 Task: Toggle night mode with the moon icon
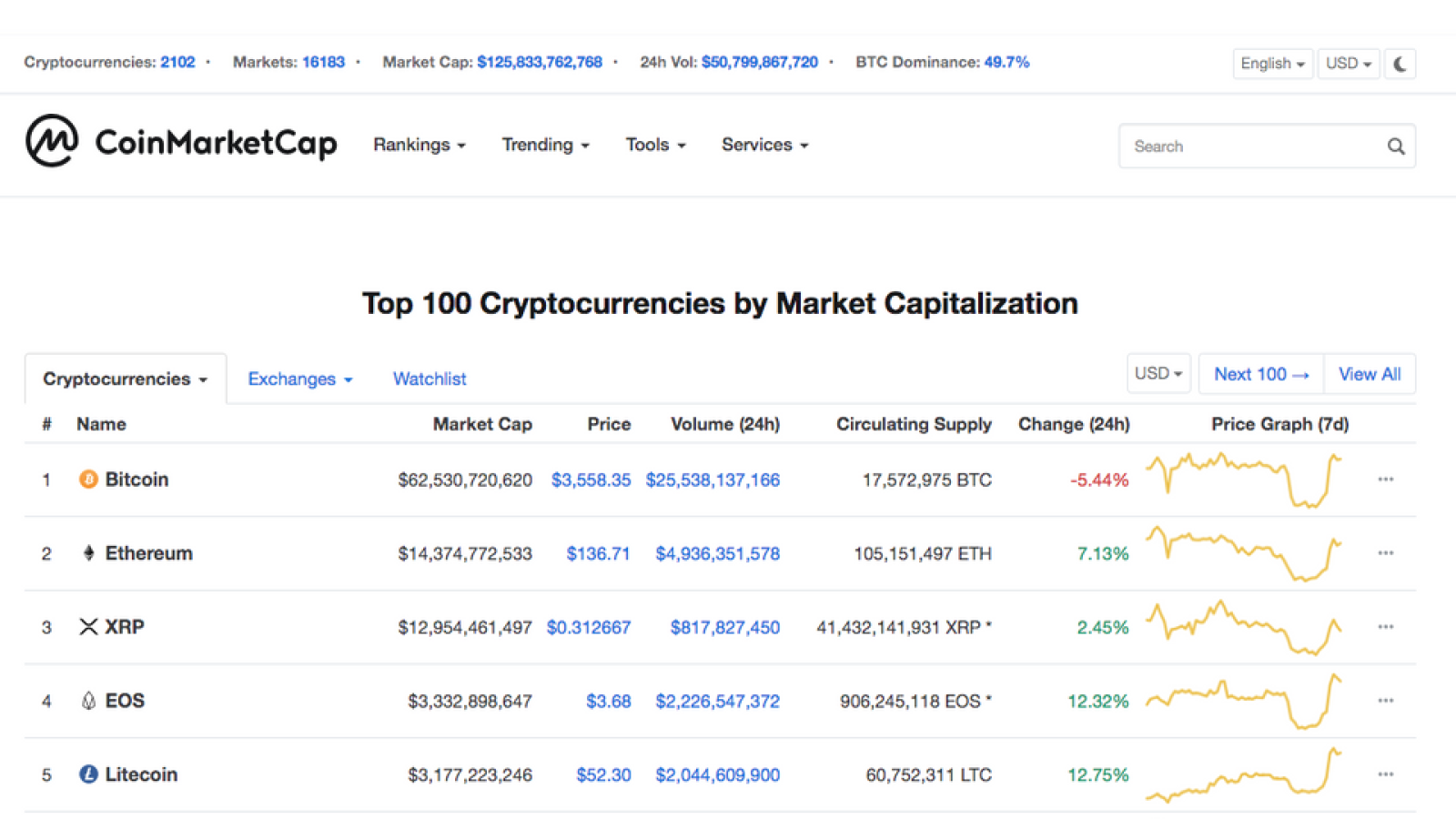1400,64
